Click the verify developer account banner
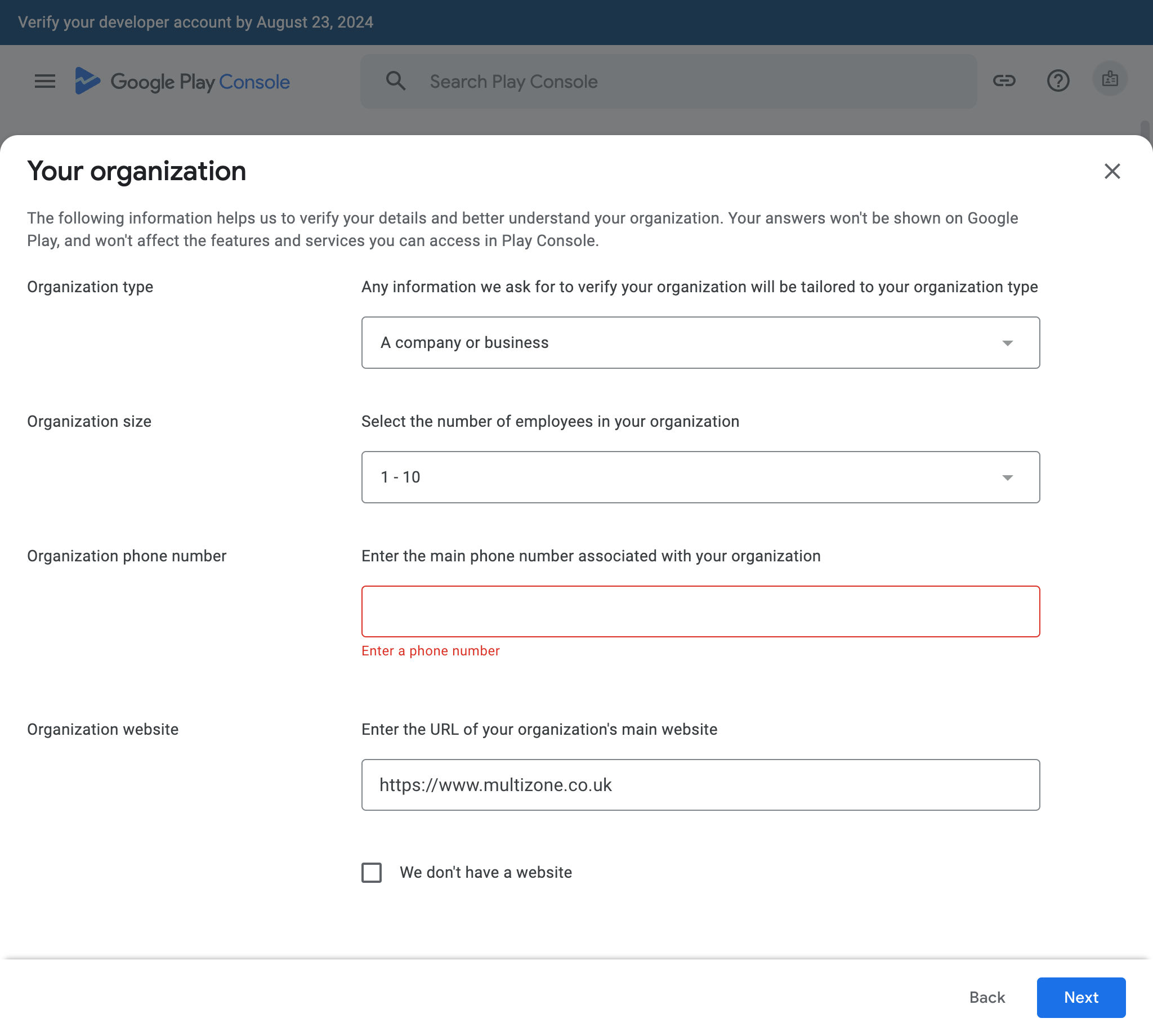Screen dimensions: 1153x1036 tap(196, 22)
